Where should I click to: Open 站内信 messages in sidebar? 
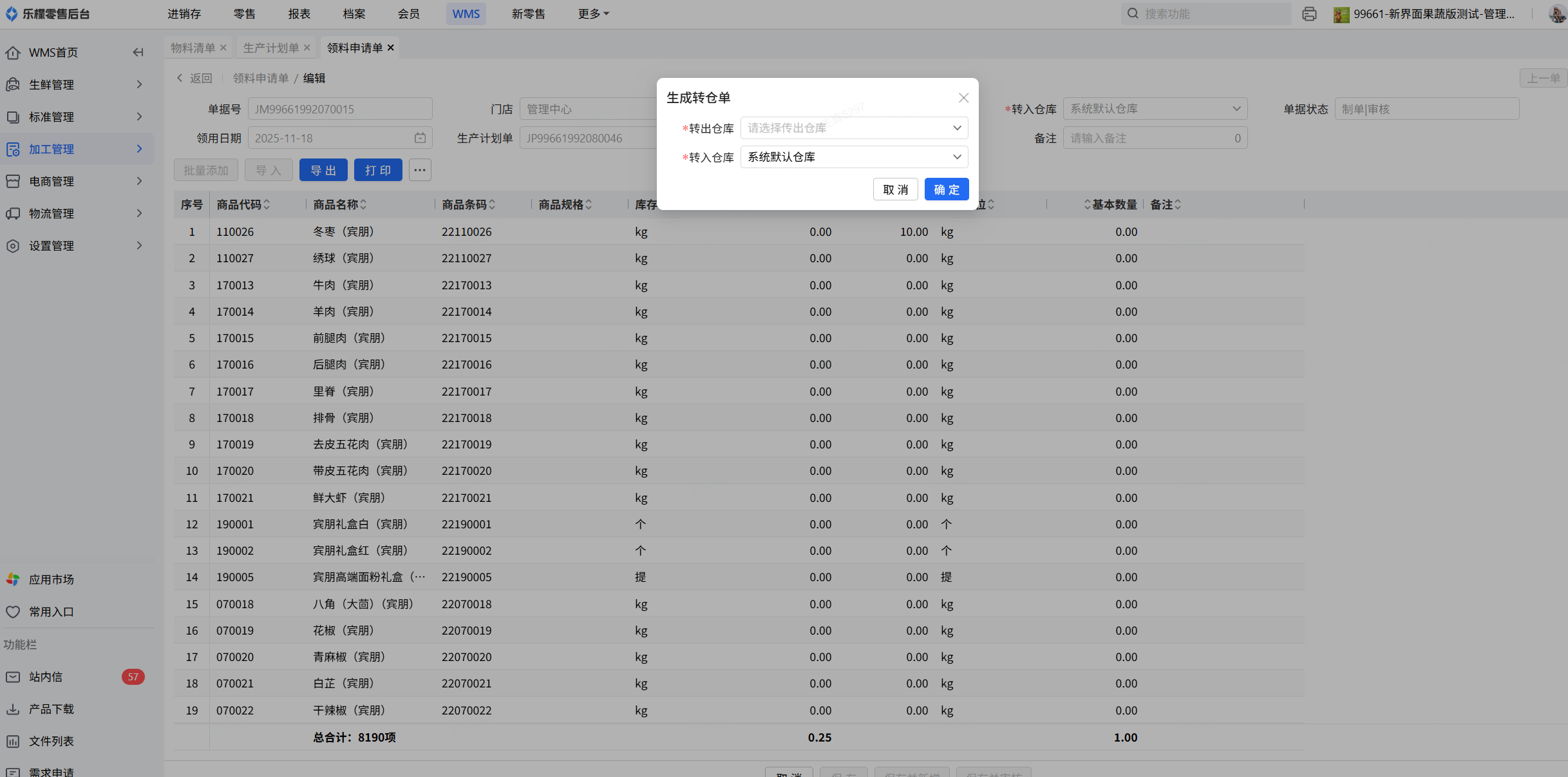(x=46, y=676)
